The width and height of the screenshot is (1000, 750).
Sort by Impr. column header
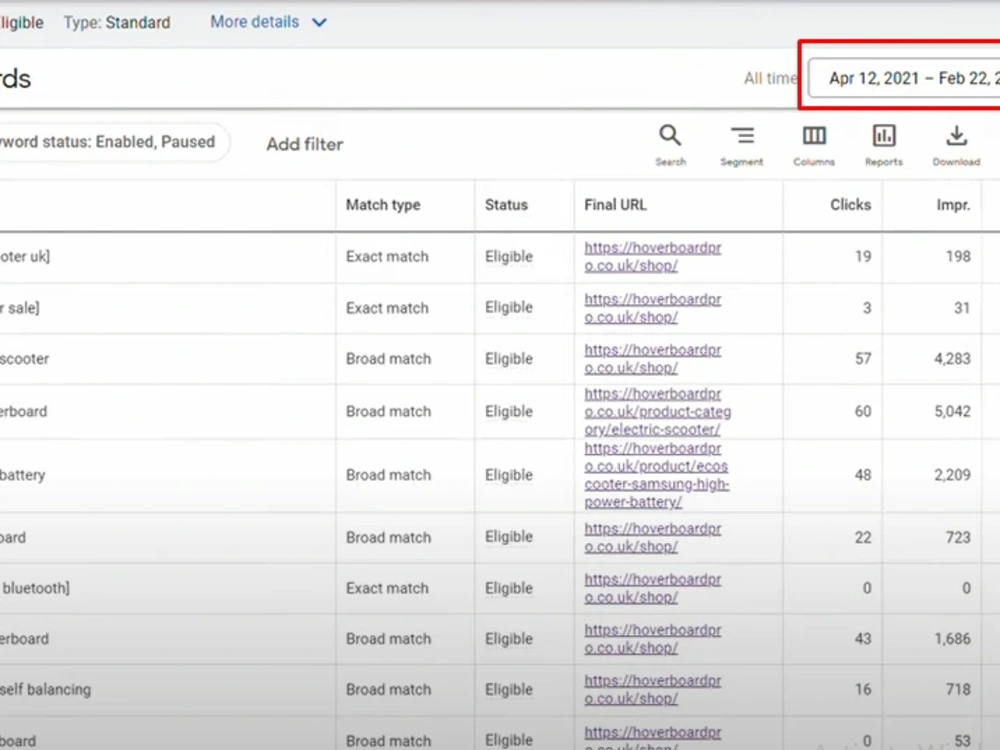[953, 205]
